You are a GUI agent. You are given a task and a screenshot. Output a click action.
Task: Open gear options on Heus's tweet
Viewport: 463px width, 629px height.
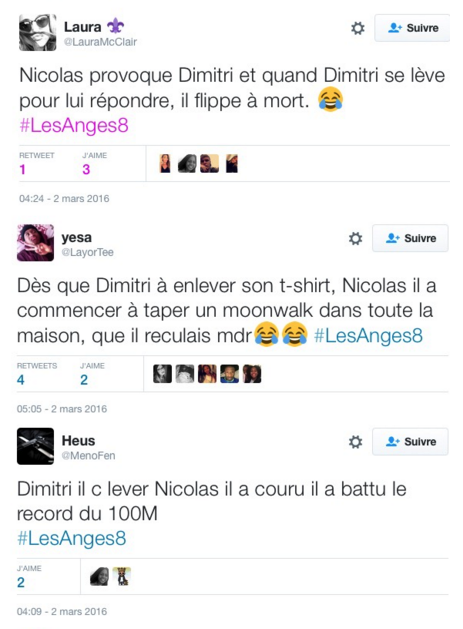point(355,442)
